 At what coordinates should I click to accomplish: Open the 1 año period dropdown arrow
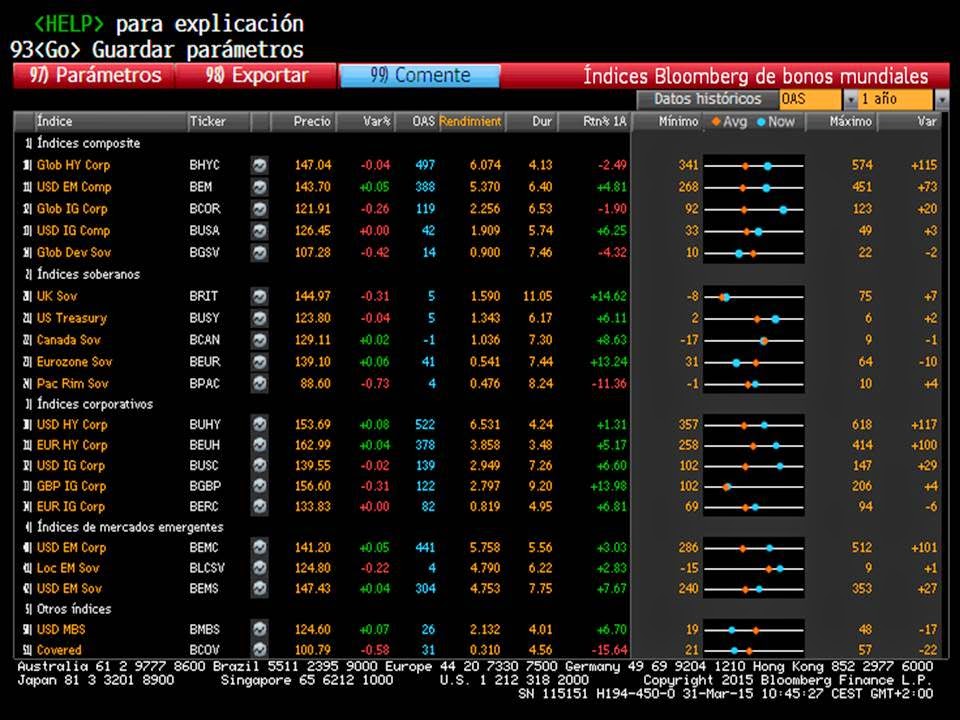942,99
